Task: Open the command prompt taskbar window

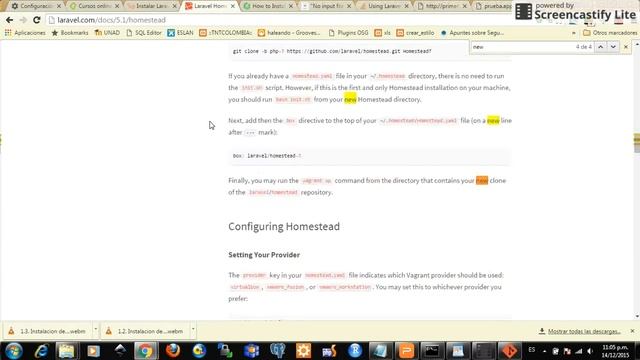Action: pos(432,351)
